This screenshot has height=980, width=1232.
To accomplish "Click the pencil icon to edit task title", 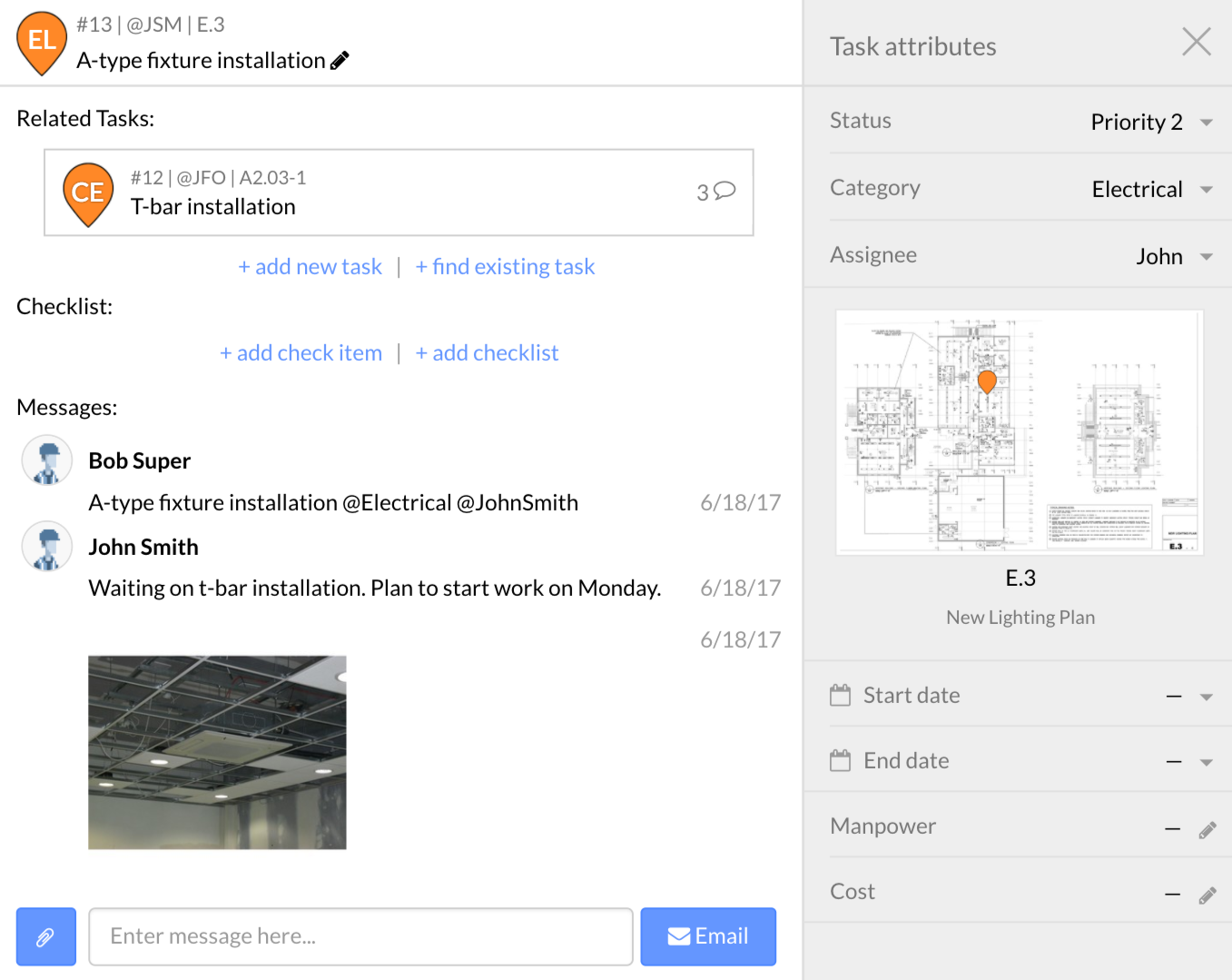I will point(340,61).
